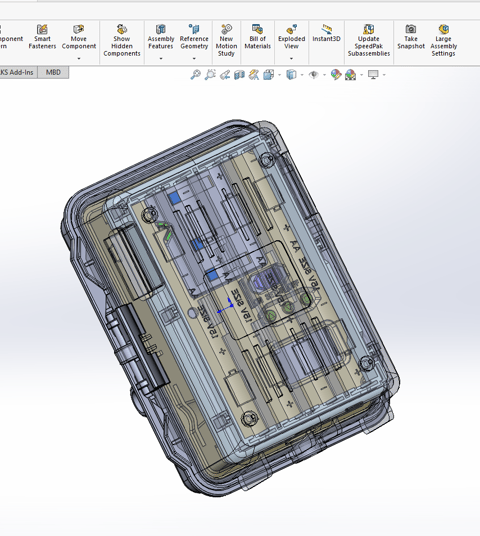Click Edit Appearance icon
Viewport: 480px width, 536px height.
(336, 75)
